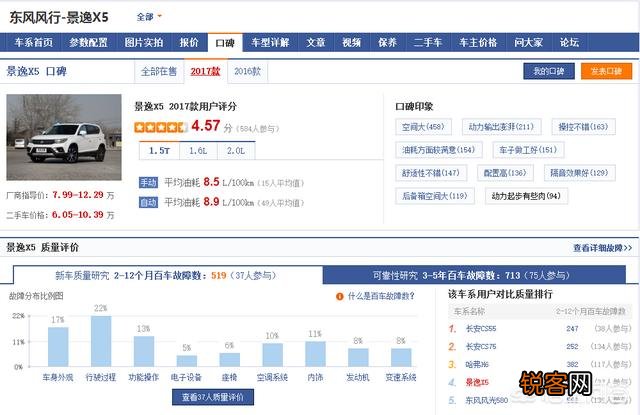Open 问大家 tab
The image size is (640, 415).
tap(528, 42)
